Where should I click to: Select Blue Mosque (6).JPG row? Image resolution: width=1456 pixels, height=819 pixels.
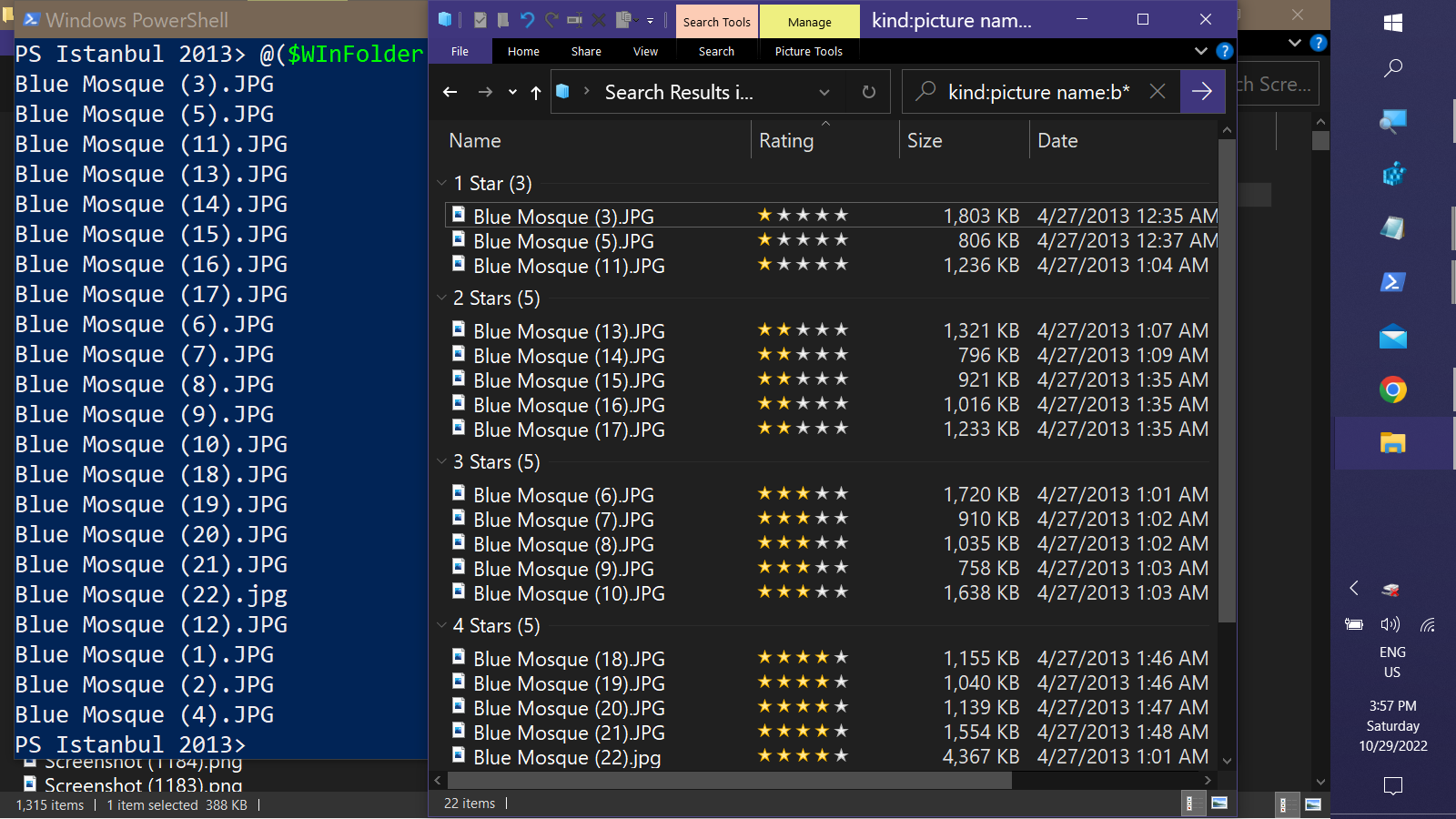(x=830, y=494)
